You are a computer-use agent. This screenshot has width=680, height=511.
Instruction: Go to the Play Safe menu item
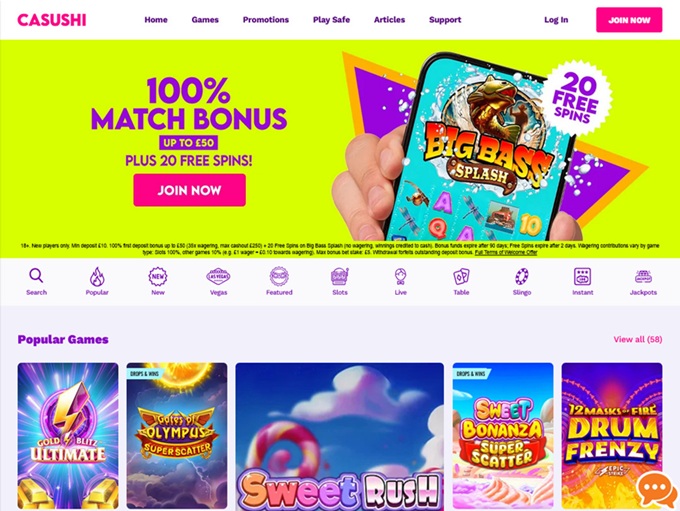[x=331, y=20]
